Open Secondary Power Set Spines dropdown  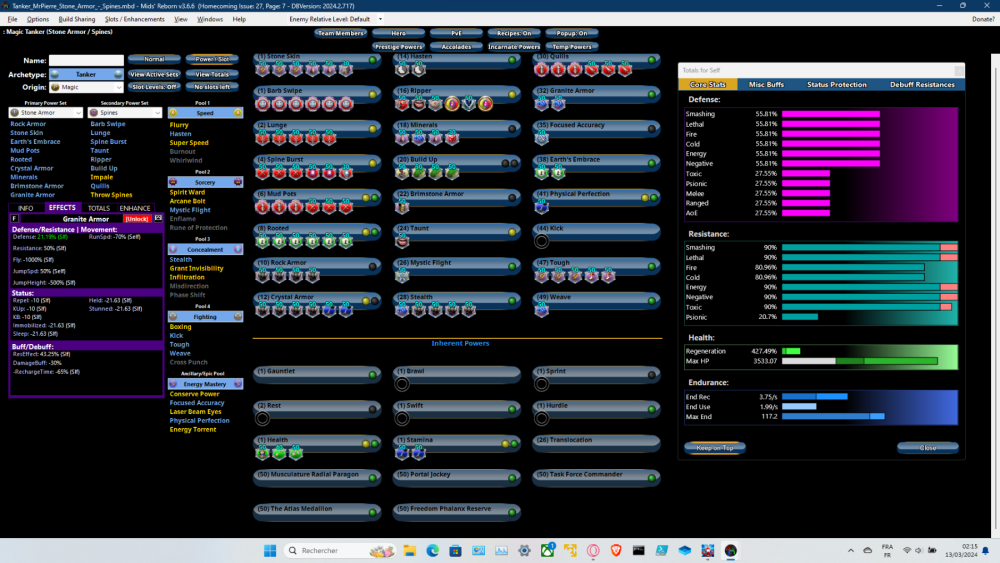click(x=124, y=113)
